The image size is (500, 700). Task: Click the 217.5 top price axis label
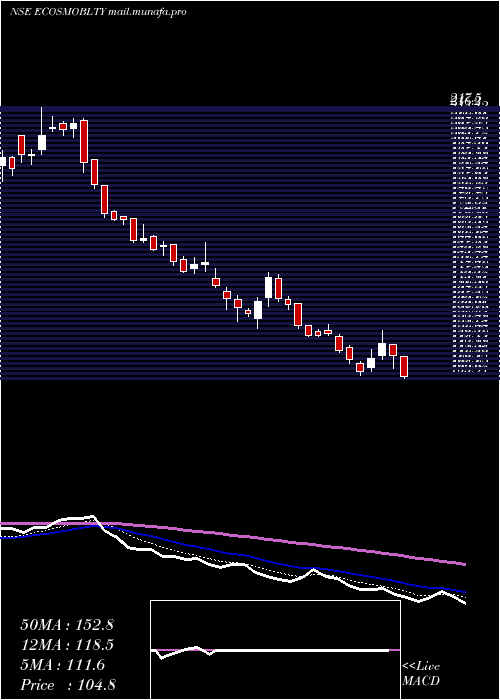point(467,98)
